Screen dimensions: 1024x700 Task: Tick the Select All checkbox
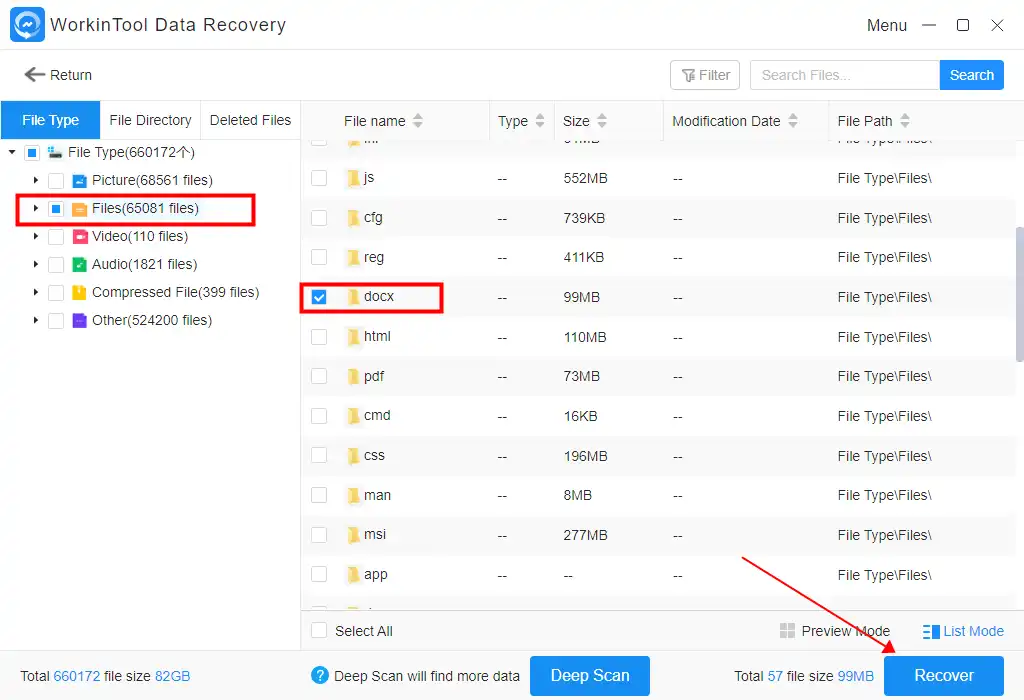(319, 631)
